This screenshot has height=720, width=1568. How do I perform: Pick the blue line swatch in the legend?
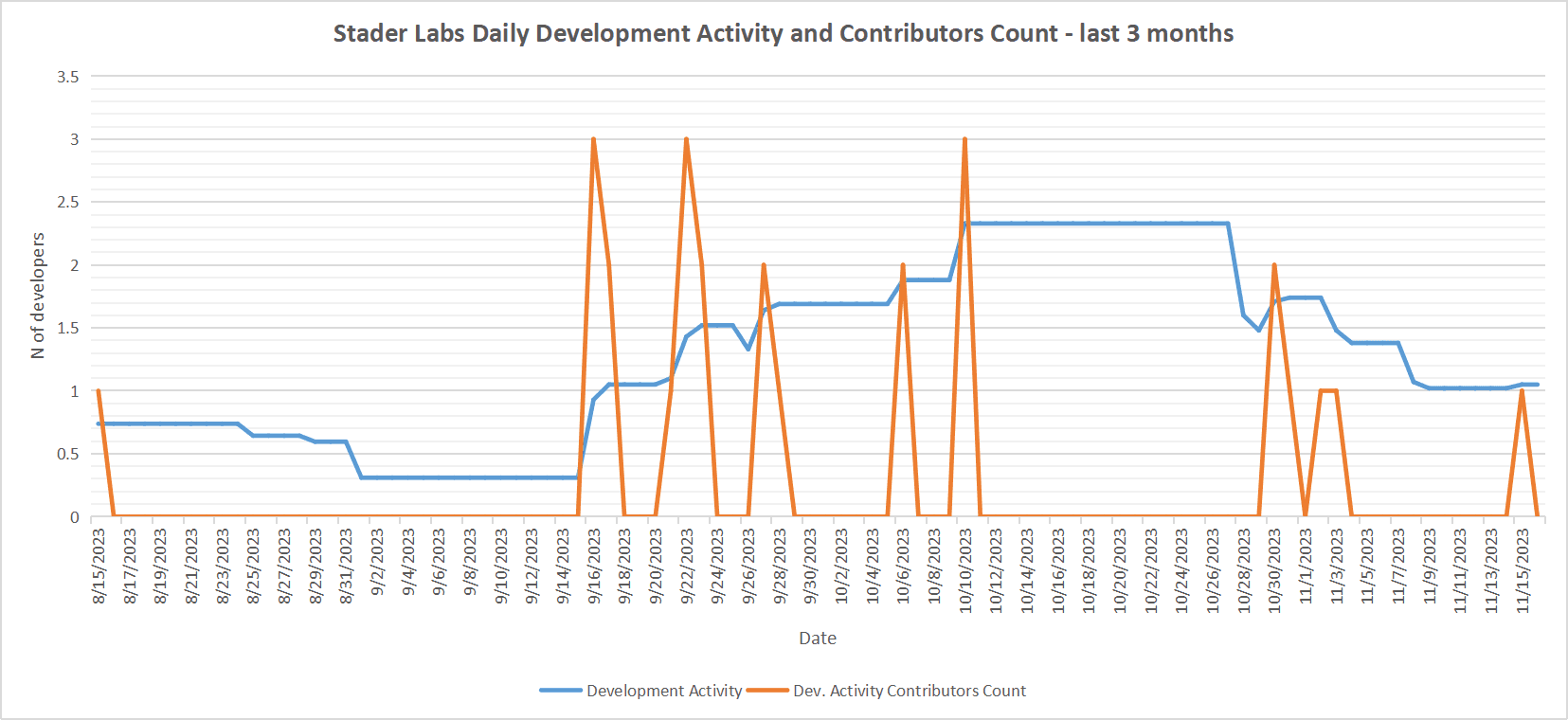point(561,691)
